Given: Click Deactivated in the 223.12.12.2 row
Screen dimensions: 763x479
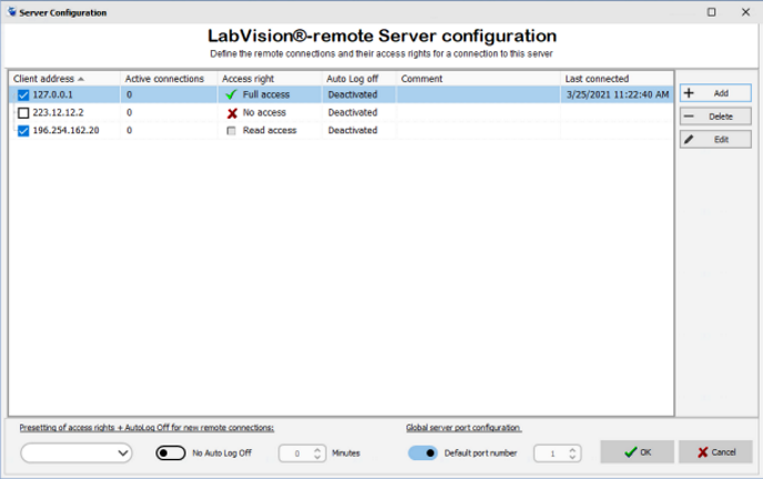Looking at the screenshot, I should pyautogui.click(x=353, y=112).
